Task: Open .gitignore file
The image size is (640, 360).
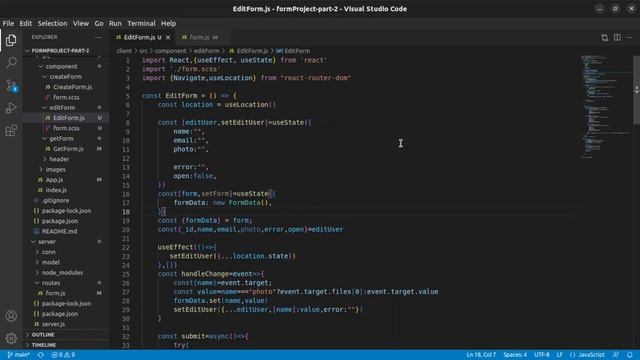Action: click(x=56, y=200)
